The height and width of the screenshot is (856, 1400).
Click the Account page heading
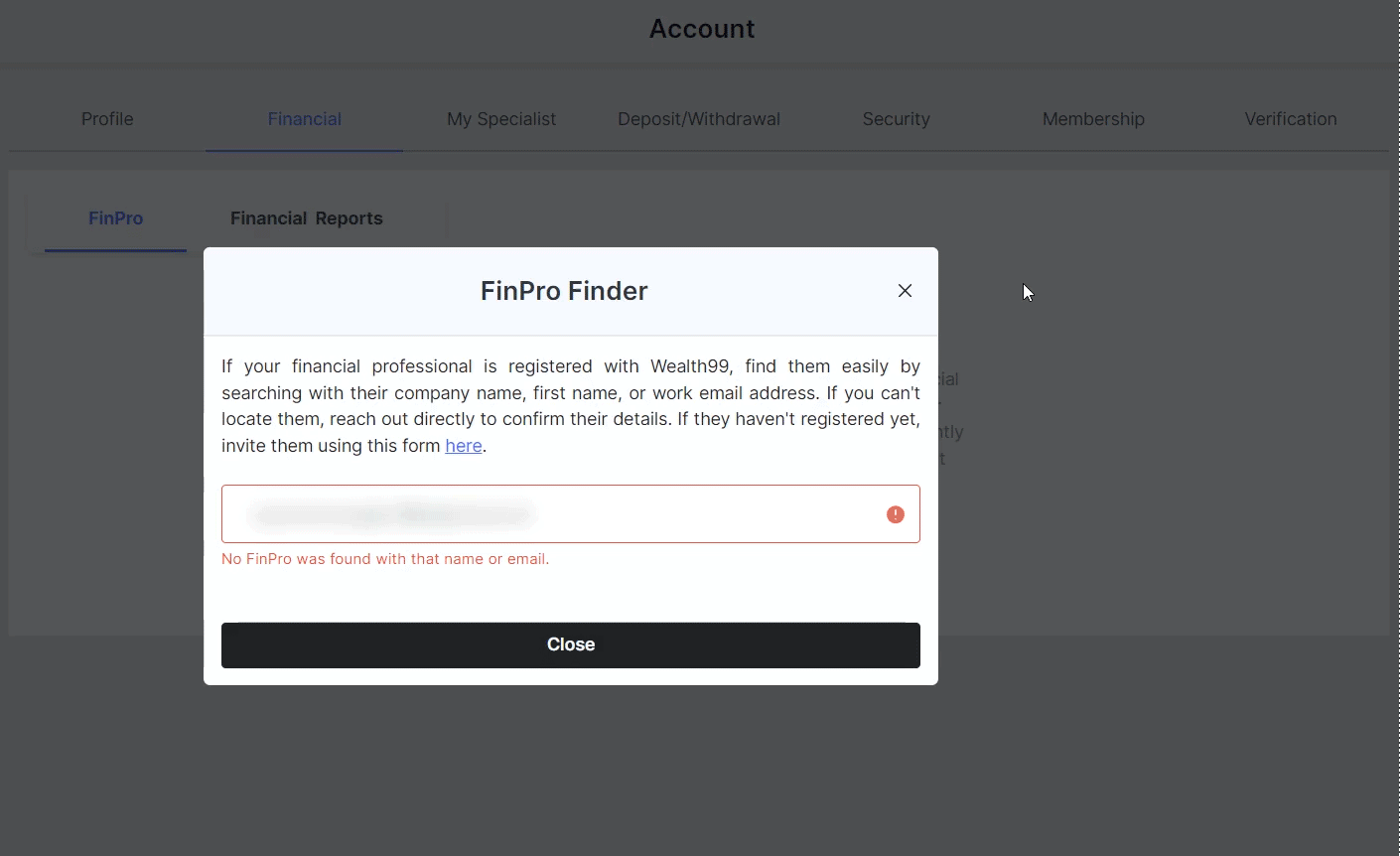(x=702, y=29)
